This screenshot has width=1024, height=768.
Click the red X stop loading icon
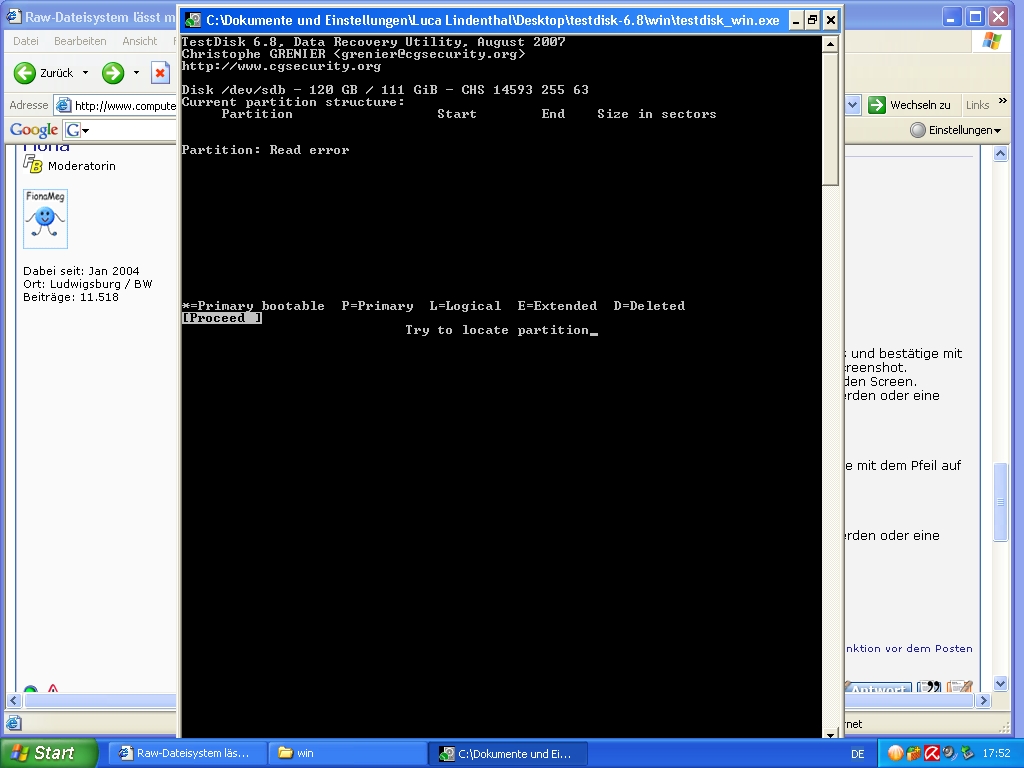tap(160, 73)
